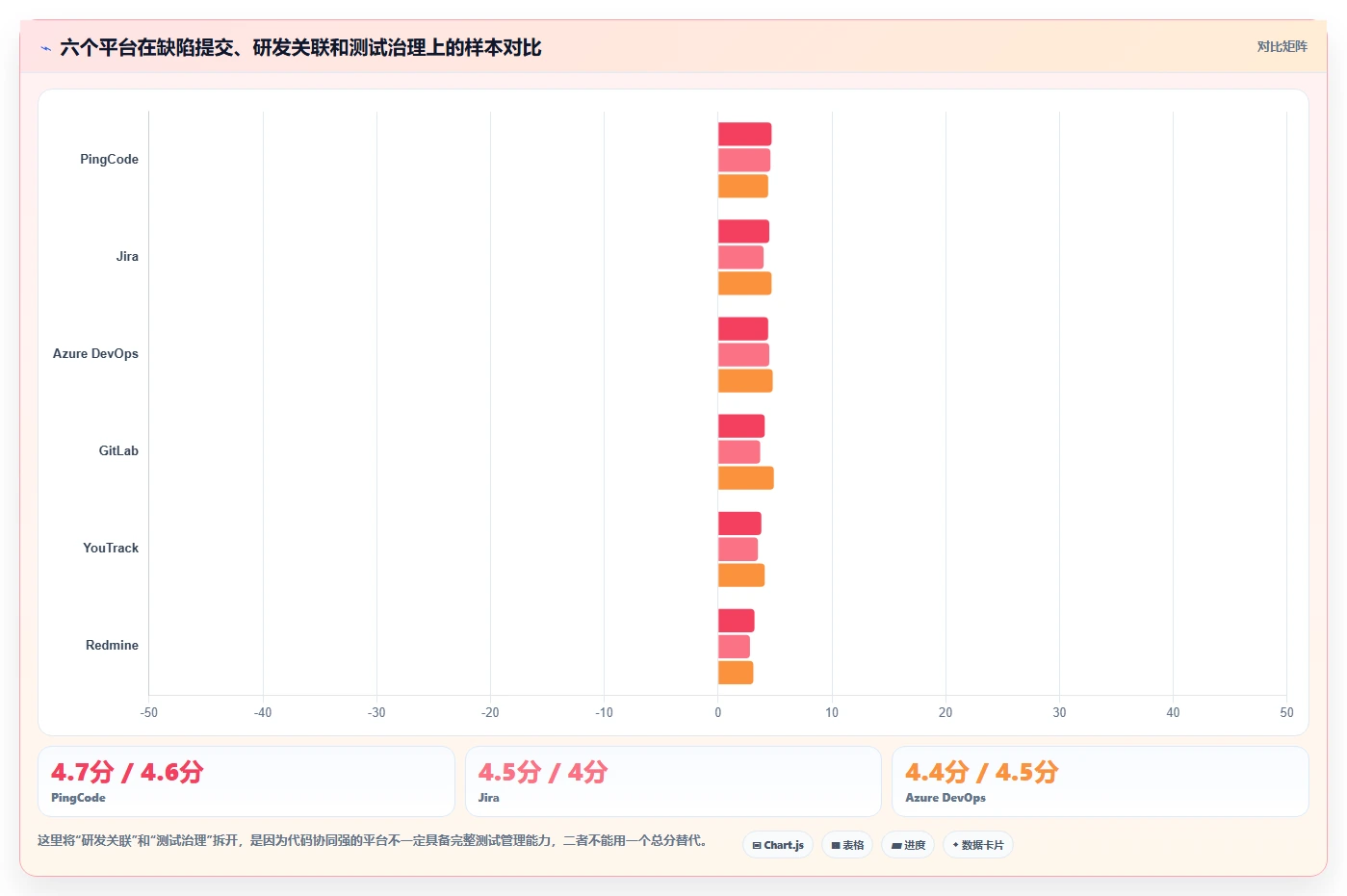Click PingCode's orange bar

(742, 186)
